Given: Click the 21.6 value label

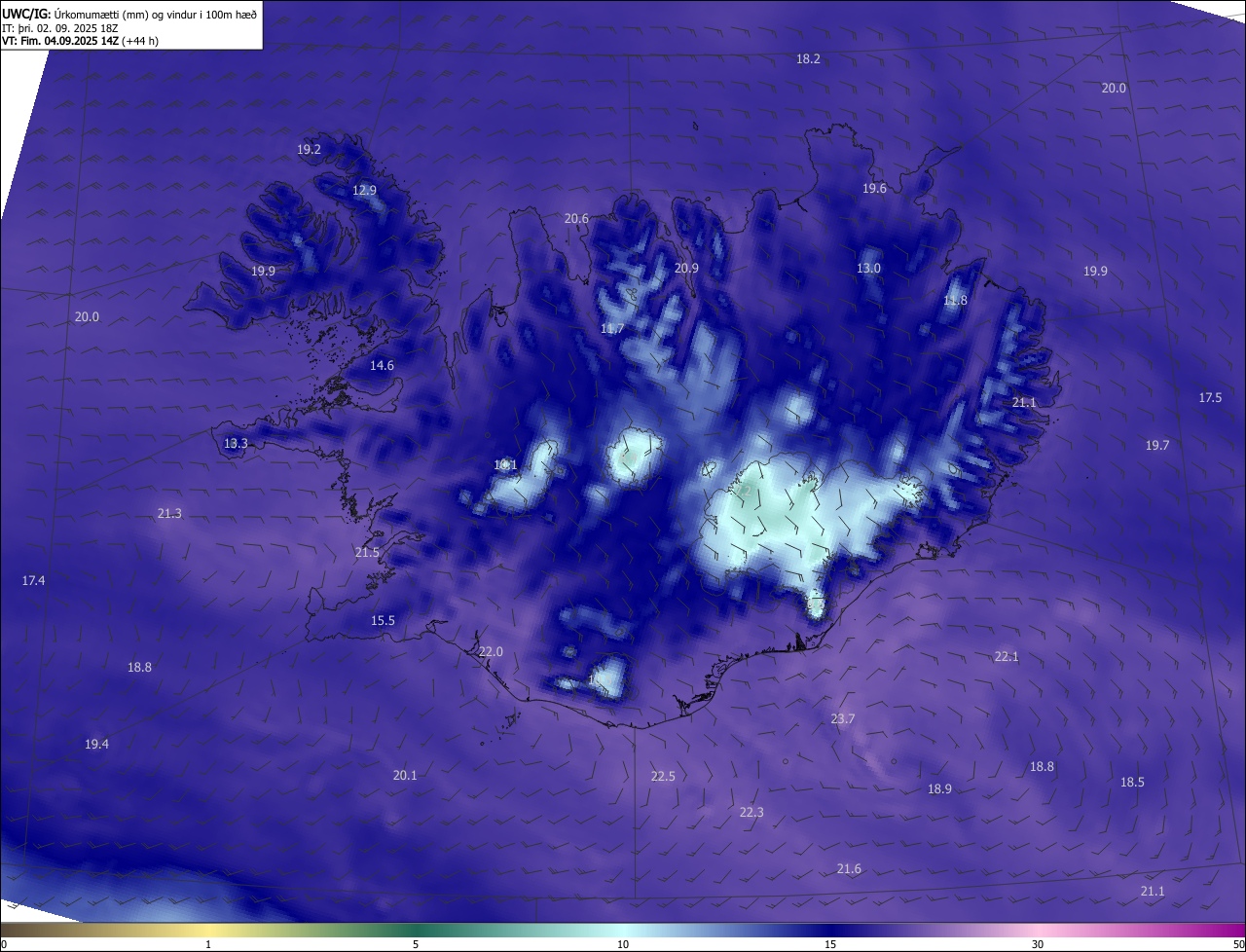Looking at the screenshot, I should [x=849, y=868].
